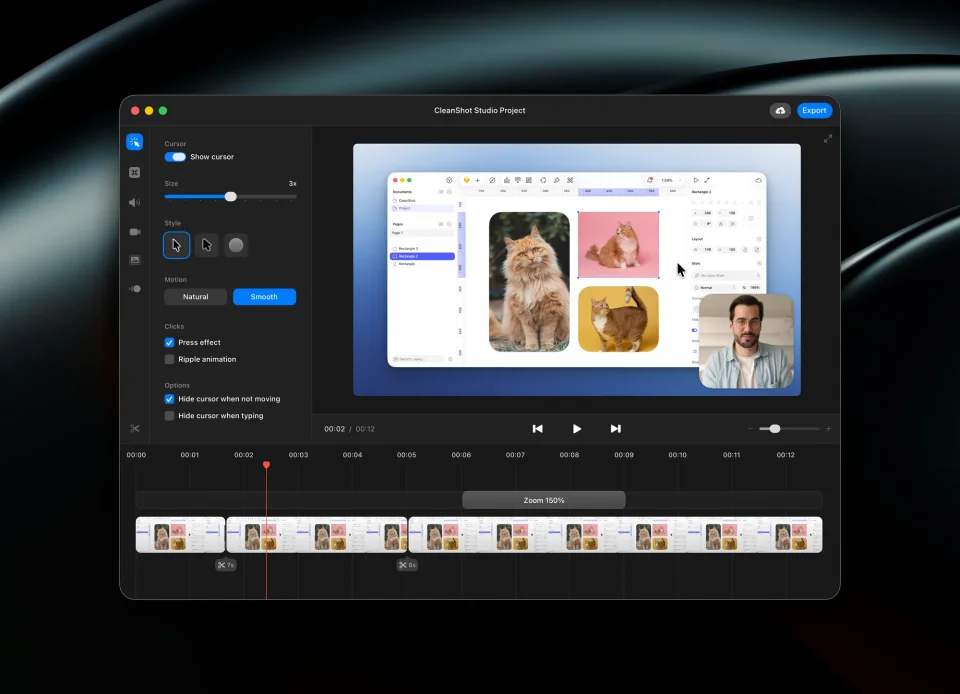Select Natural motion option
The width and height of the screenshot is (960, 694).
(195, 297)
